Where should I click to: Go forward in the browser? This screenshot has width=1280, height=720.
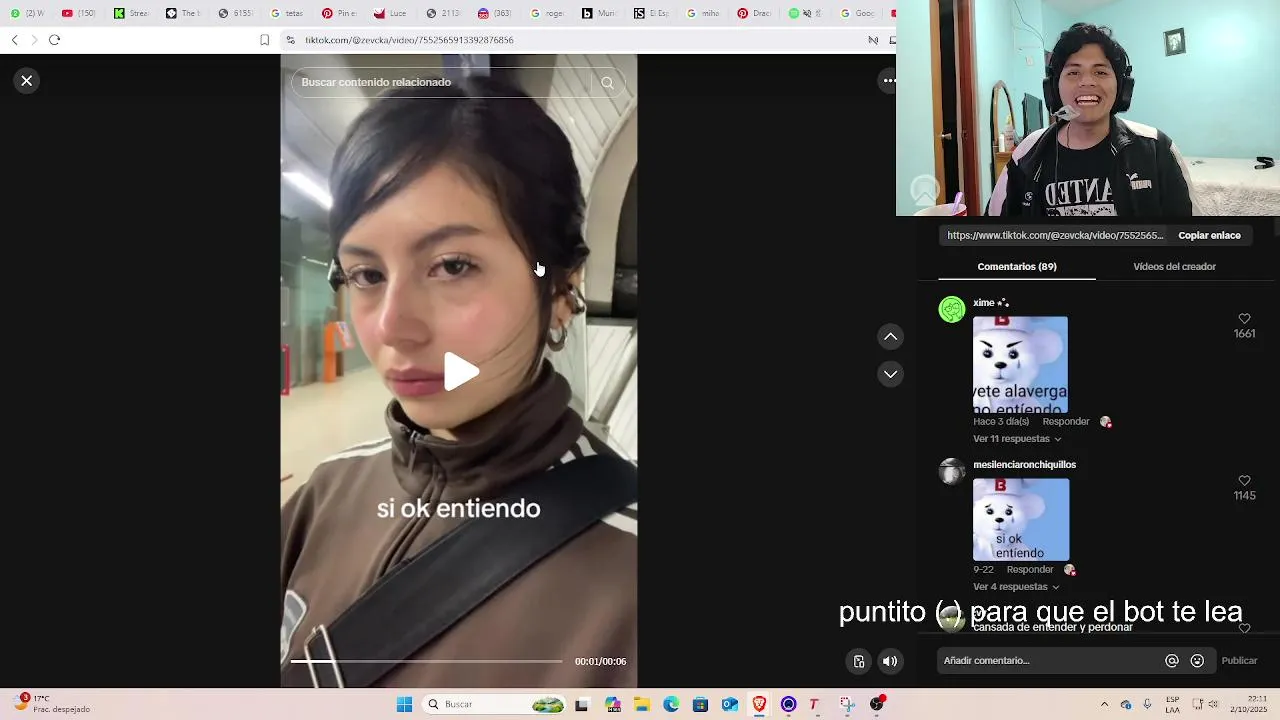[34, 40]
